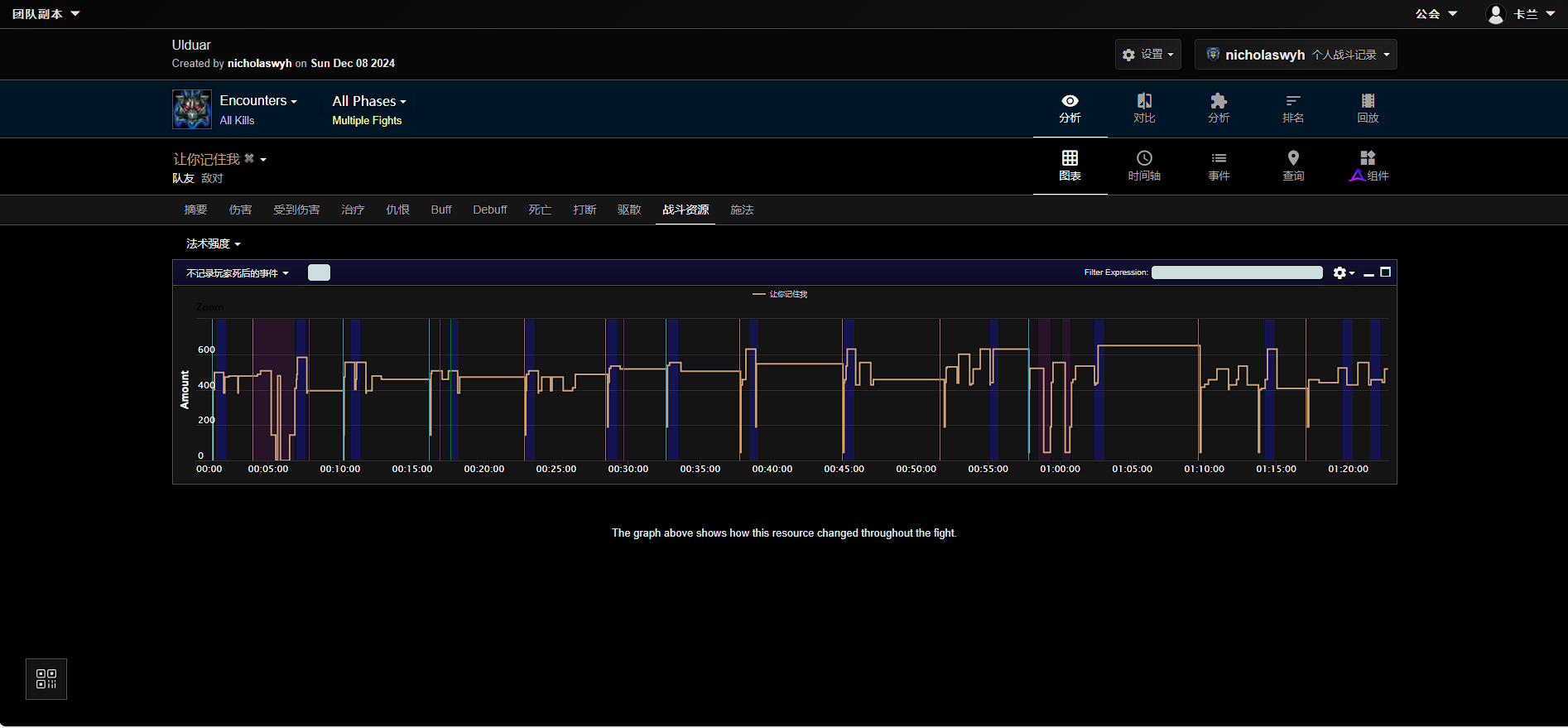Toggle the 让你记住我 series in the chart legend
Screen dimensions: 1568x728
click(x=780, y=295)
